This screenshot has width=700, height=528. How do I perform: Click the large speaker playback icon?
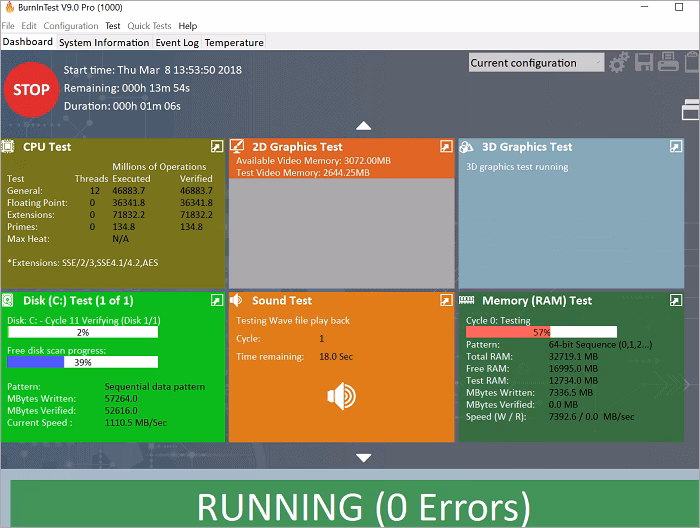[x=342, y=396]
